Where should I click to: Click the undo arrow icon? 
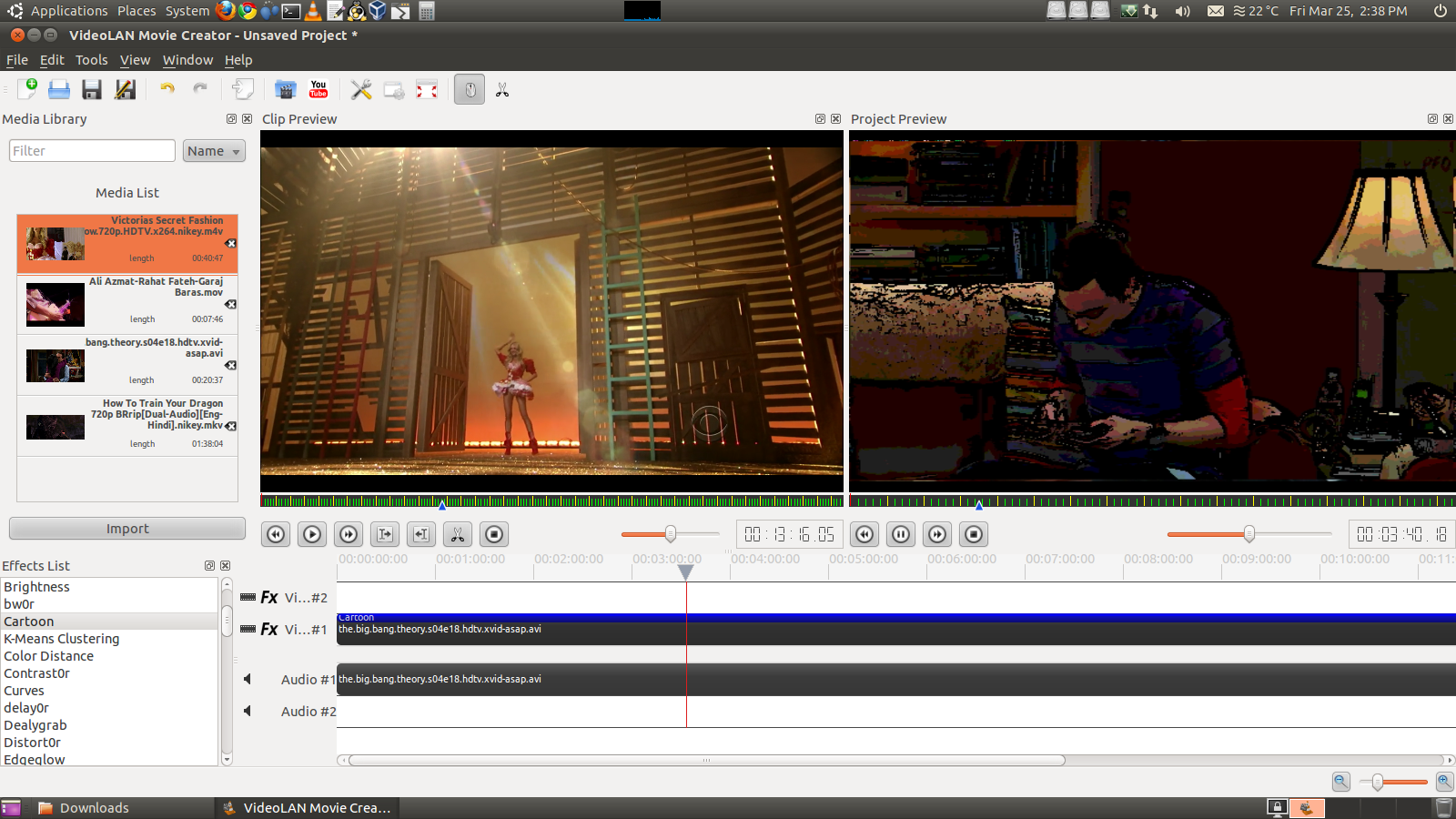[x=167, y=89]
